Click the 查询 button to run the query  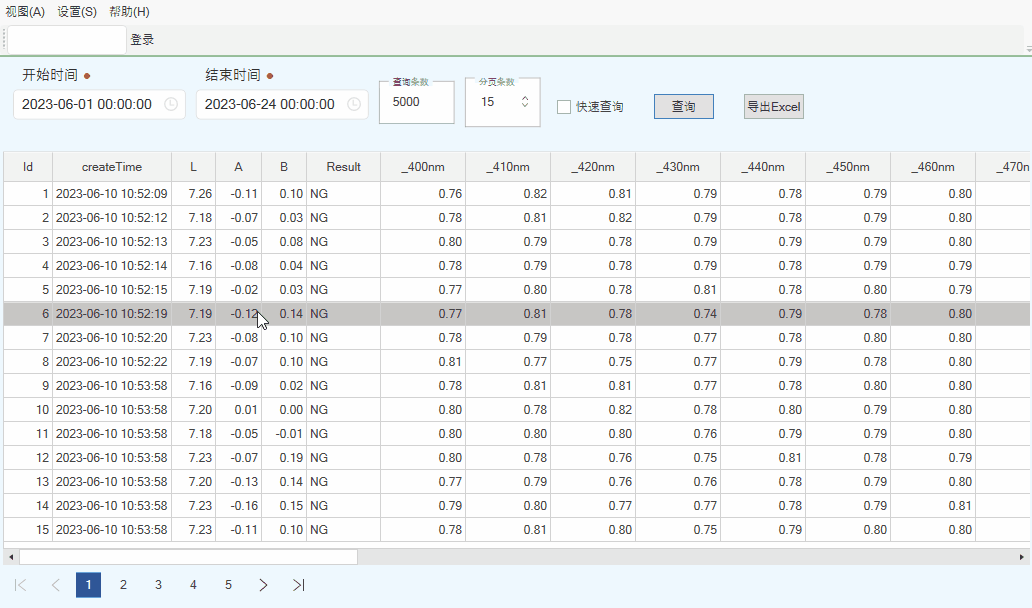click(x=683, y=106)
